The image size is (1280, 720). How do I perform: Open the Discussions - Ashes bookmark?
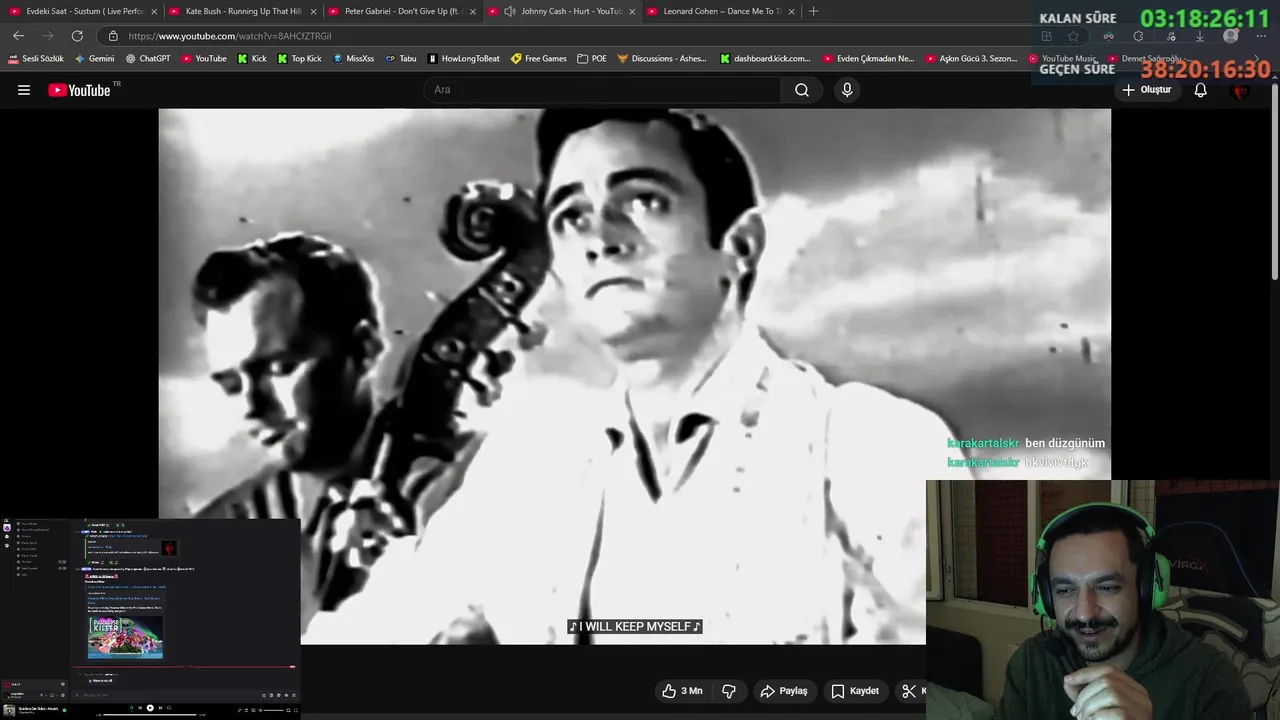pyautogui.click(x=662, y=59)
